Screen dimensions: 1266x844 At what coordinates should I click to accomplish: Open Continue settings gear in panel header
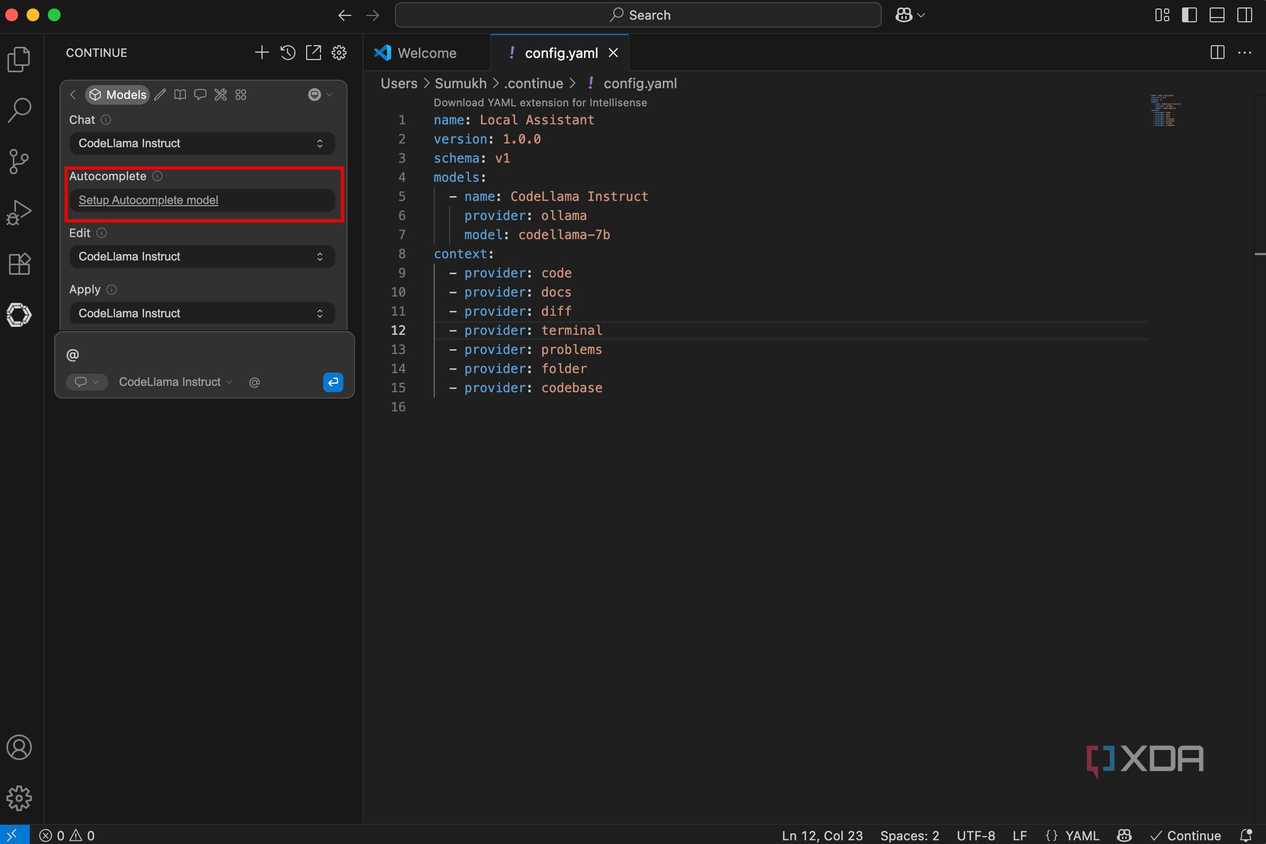(x=339, y=52)
